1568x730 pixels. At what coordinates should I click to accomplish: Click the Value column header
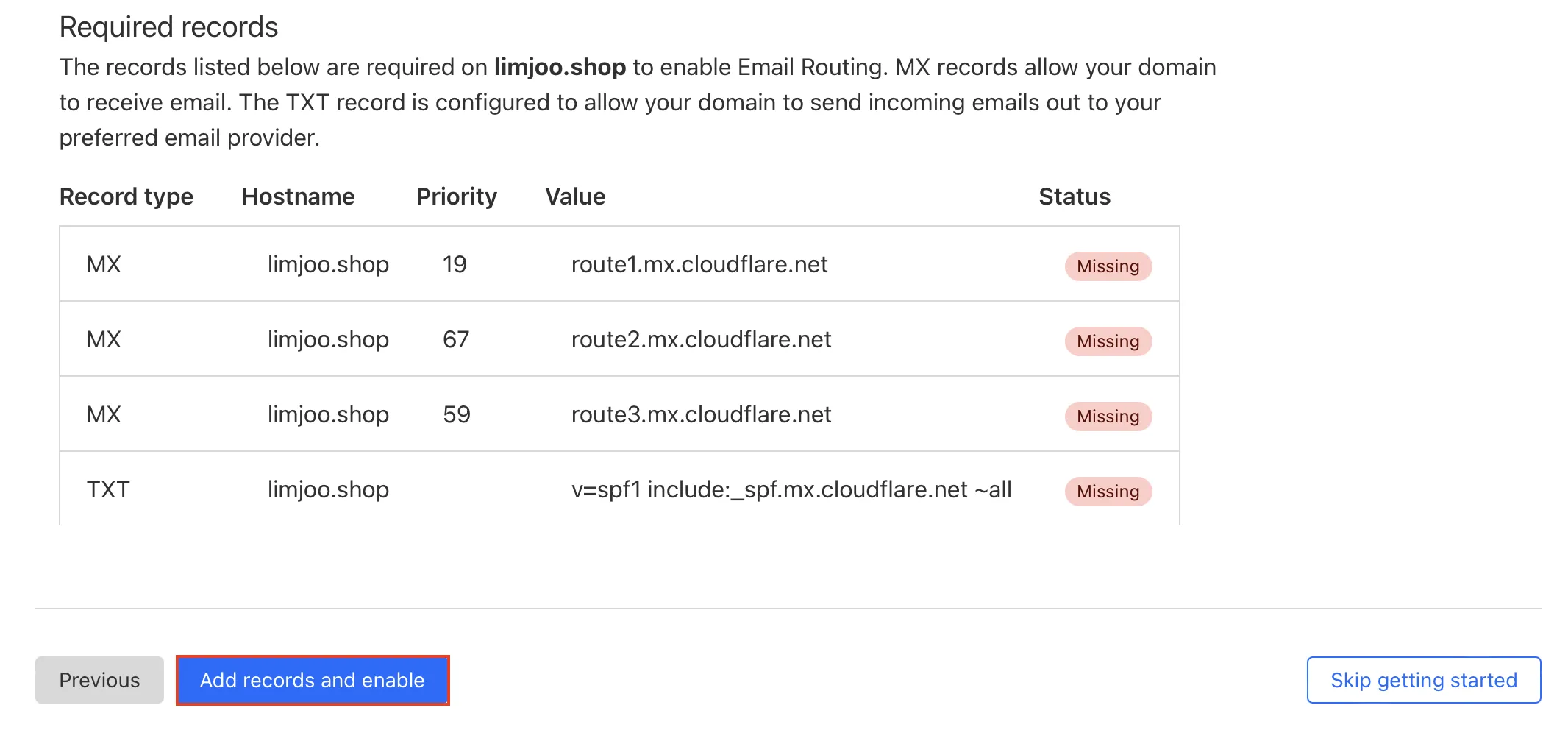tap(575, 196)
